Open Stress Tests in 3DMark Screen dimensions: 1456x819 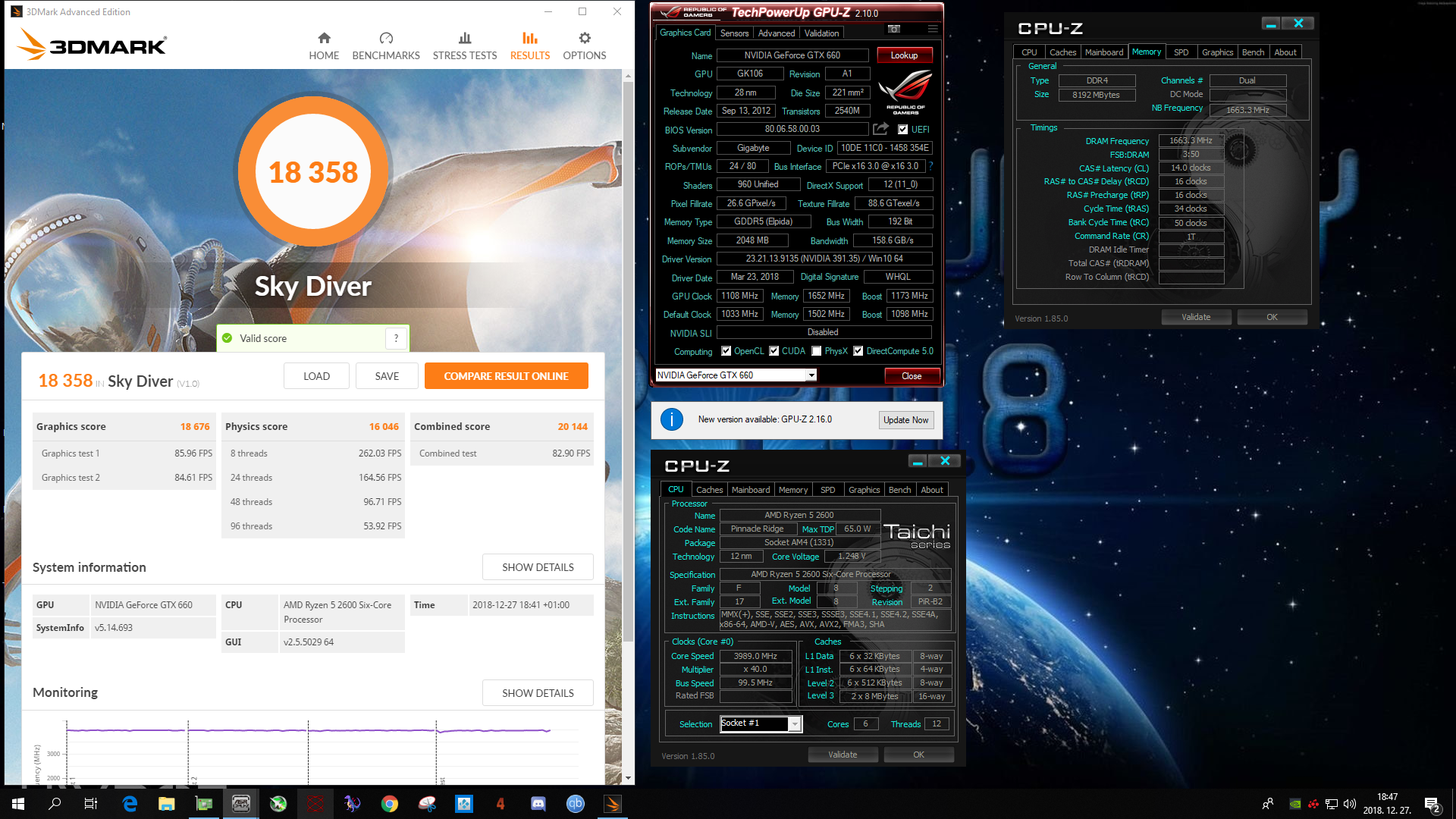465,46
